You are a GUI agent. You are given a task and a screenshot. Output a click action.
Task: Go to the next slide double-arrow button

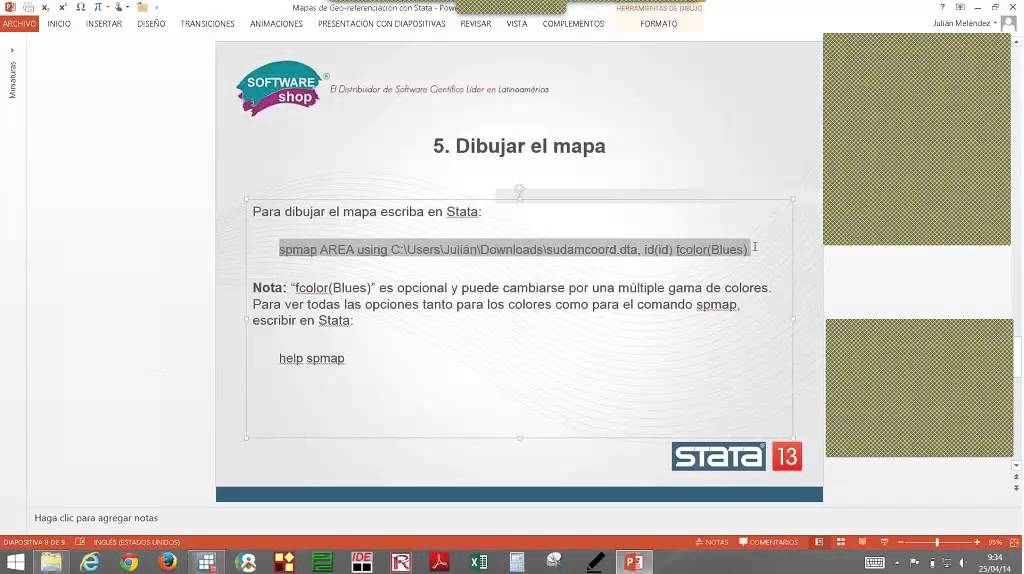tap(1016, 488)
